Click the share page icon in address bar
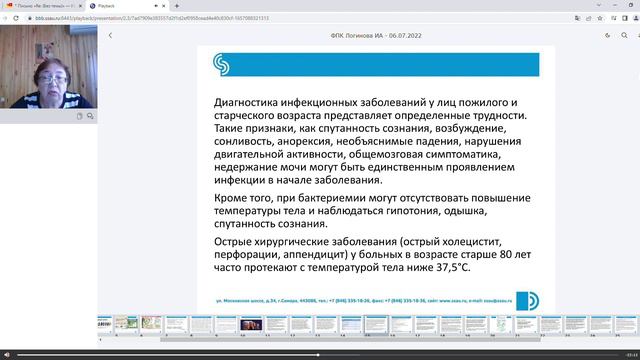Viewport: 640px width, 360px height. [x=589, y=18]
